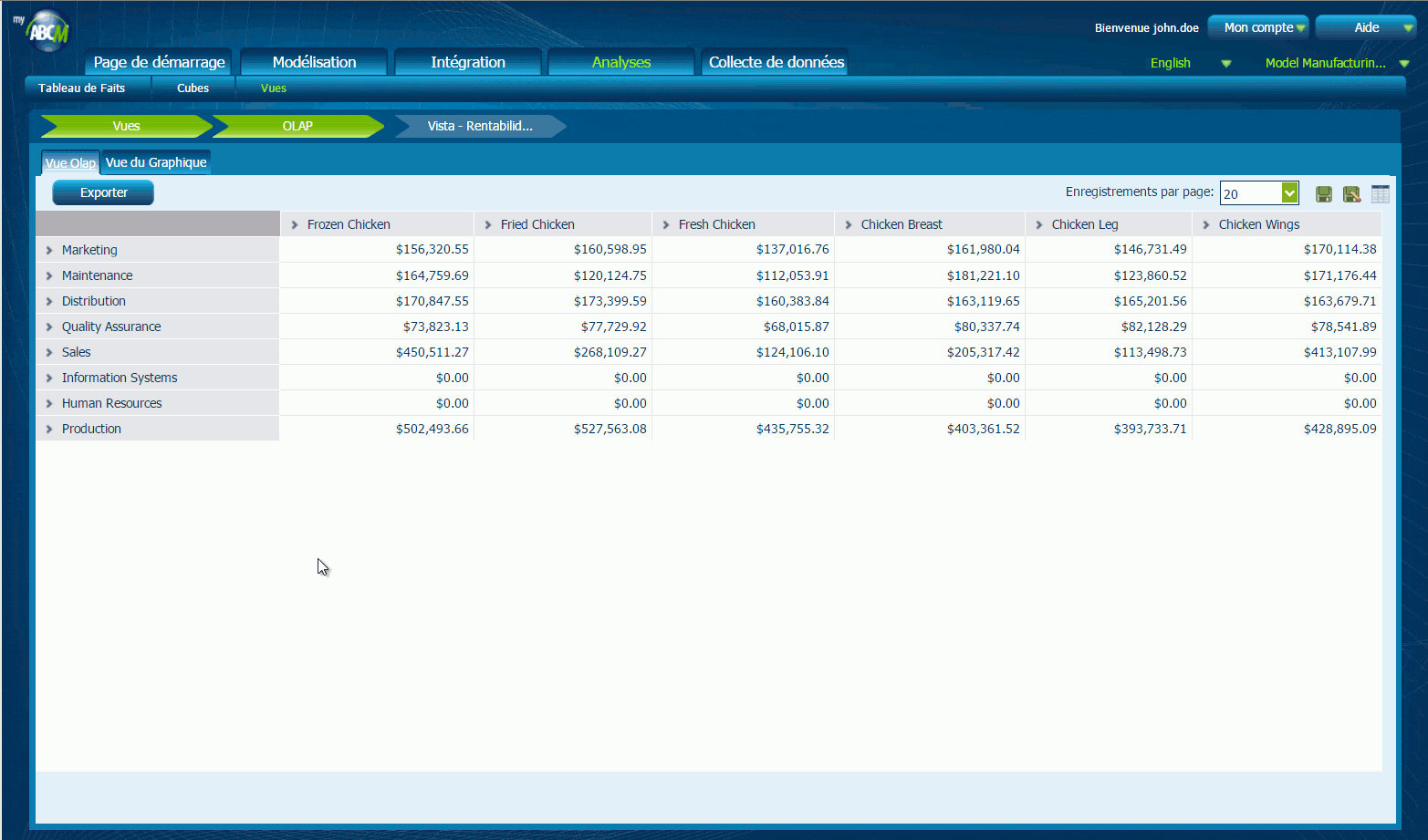The image size is (1428, 840).
Task: Expand the Chicken Wings column
Action: tap(1206, 224)
